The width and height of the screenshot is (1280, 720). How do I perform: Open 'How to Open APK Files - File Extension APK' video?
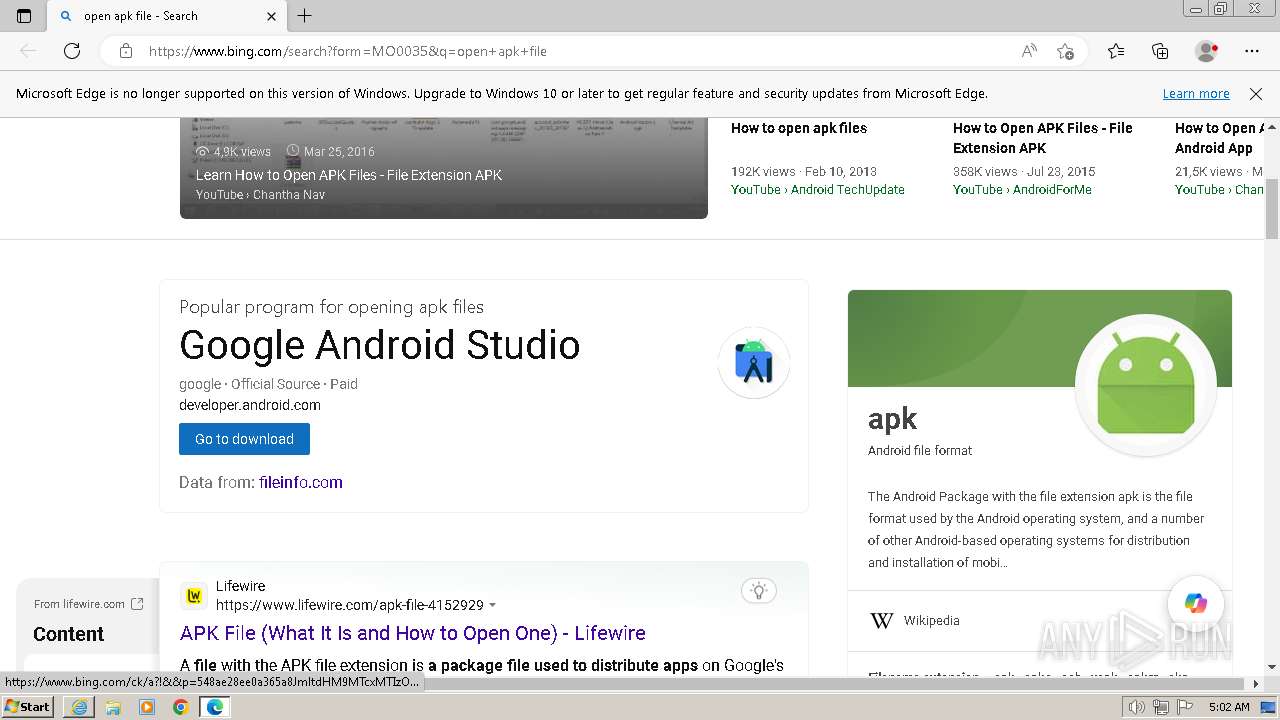(x=1043, y=138)
